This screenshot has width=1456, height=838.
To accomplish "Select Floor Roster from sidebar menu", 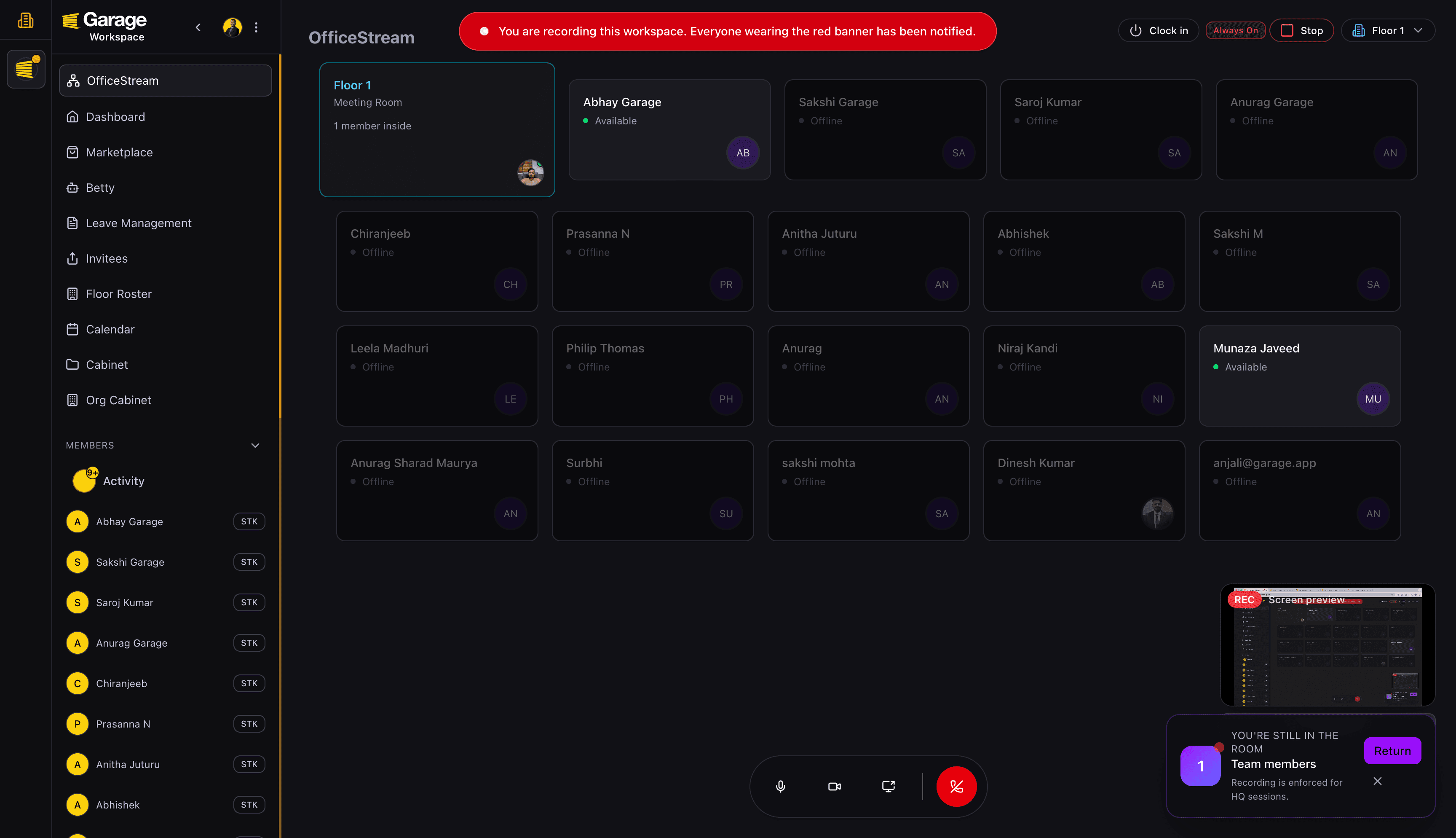I will tap(118, 294).
